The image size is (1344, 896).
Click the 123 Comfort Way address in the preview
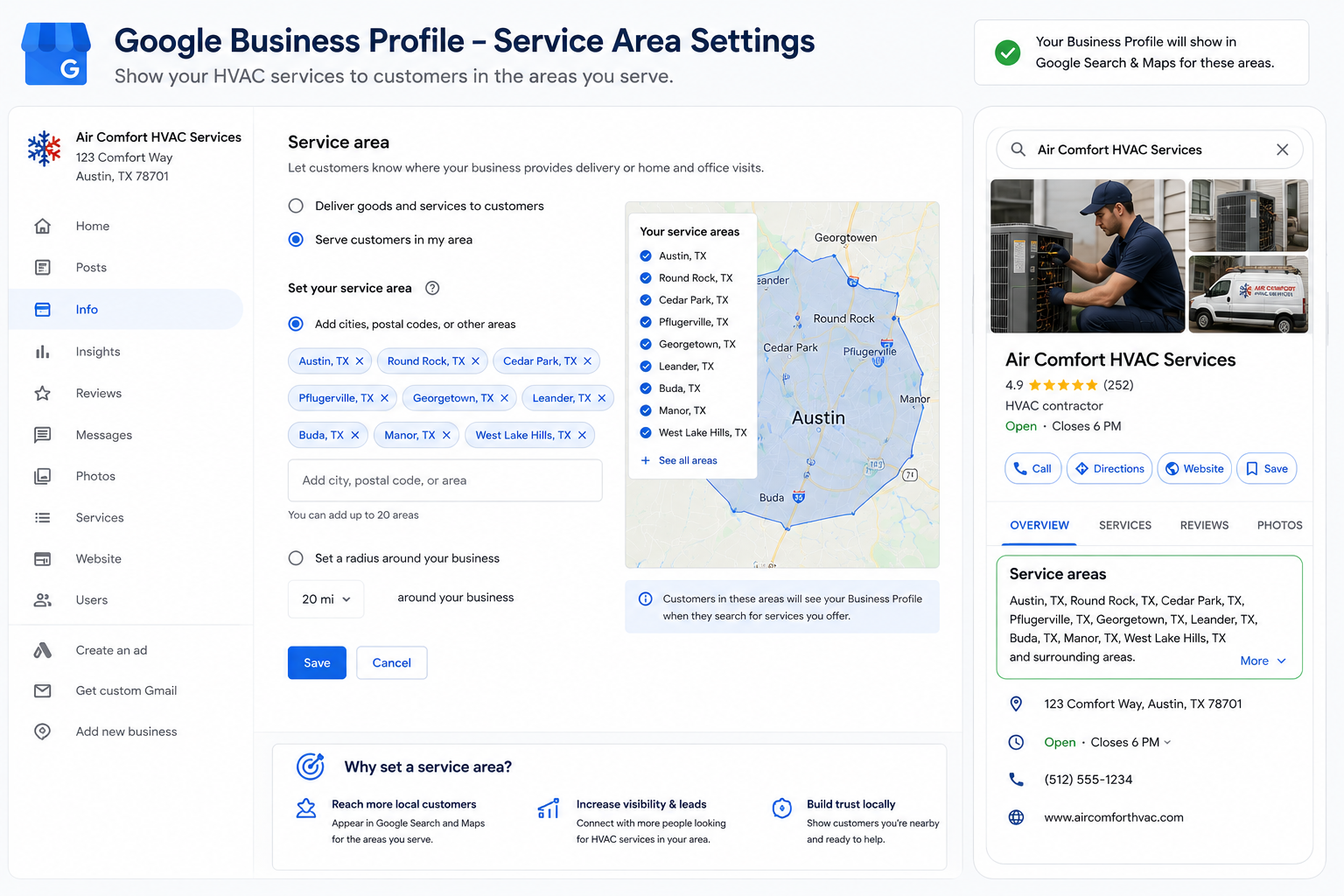coord(1143,703)
